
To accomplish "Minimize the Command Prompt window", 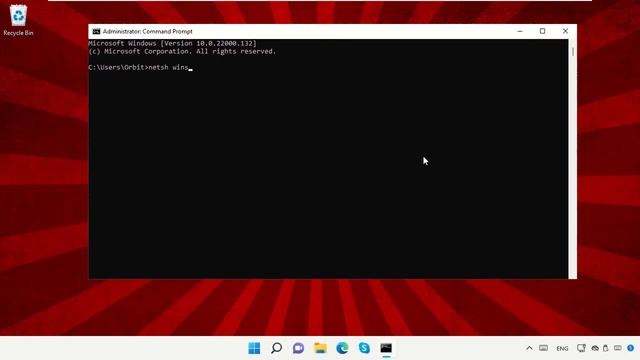I will tap(520, 31).
